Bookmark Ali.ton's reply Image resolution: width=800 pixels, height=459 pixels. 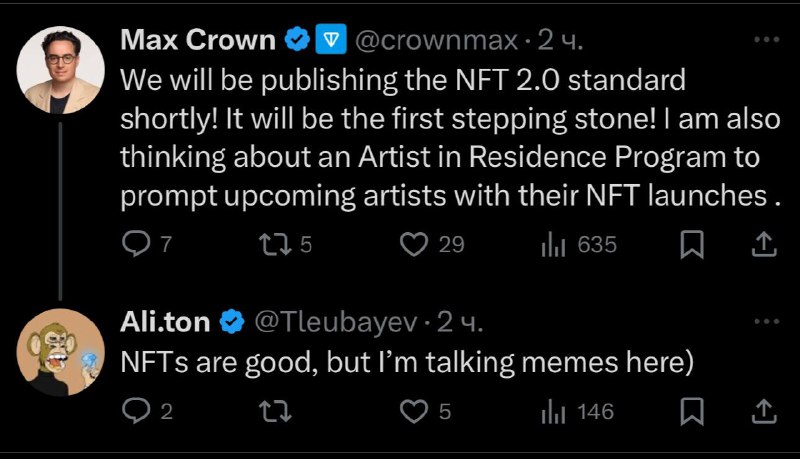[x=692, y=412]
